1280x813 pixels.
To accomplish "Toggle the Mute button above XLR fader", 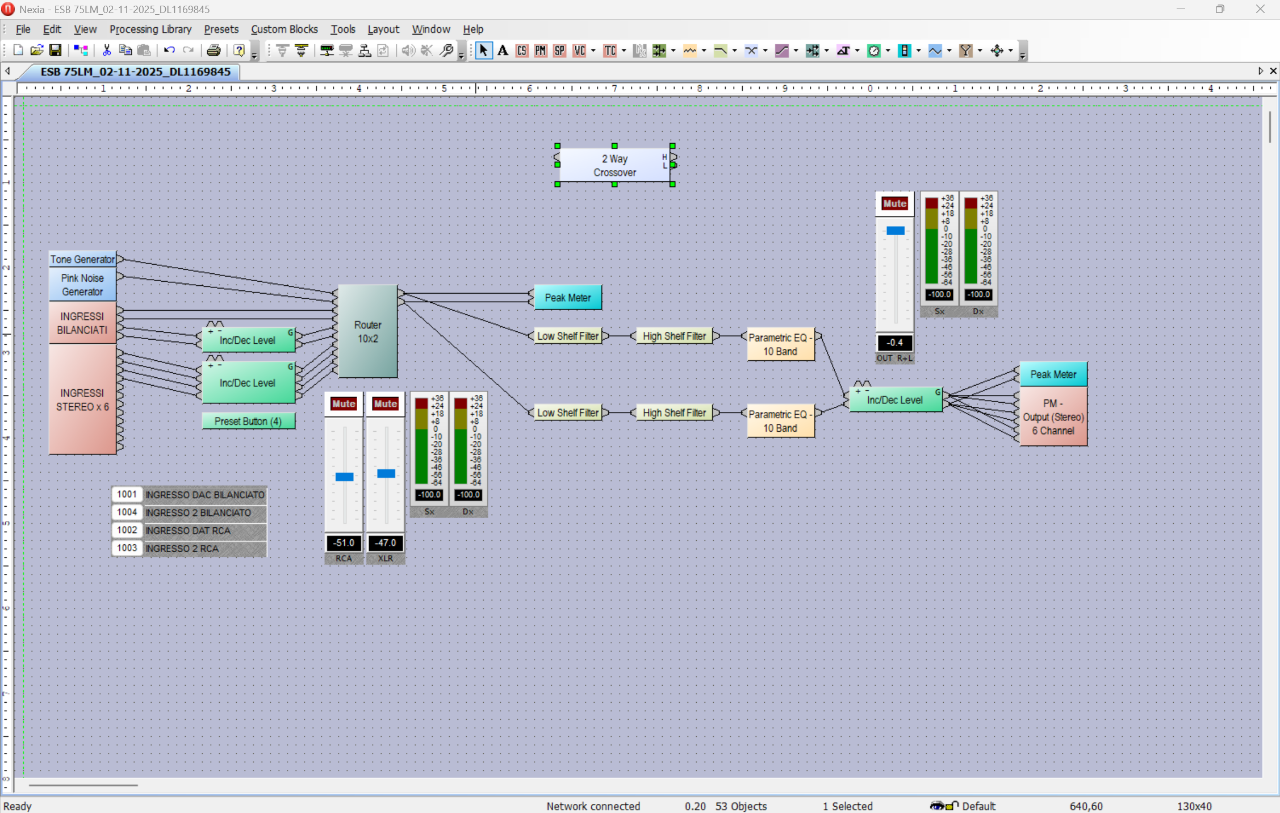I will pyautogui.click(x=385, y=404).
